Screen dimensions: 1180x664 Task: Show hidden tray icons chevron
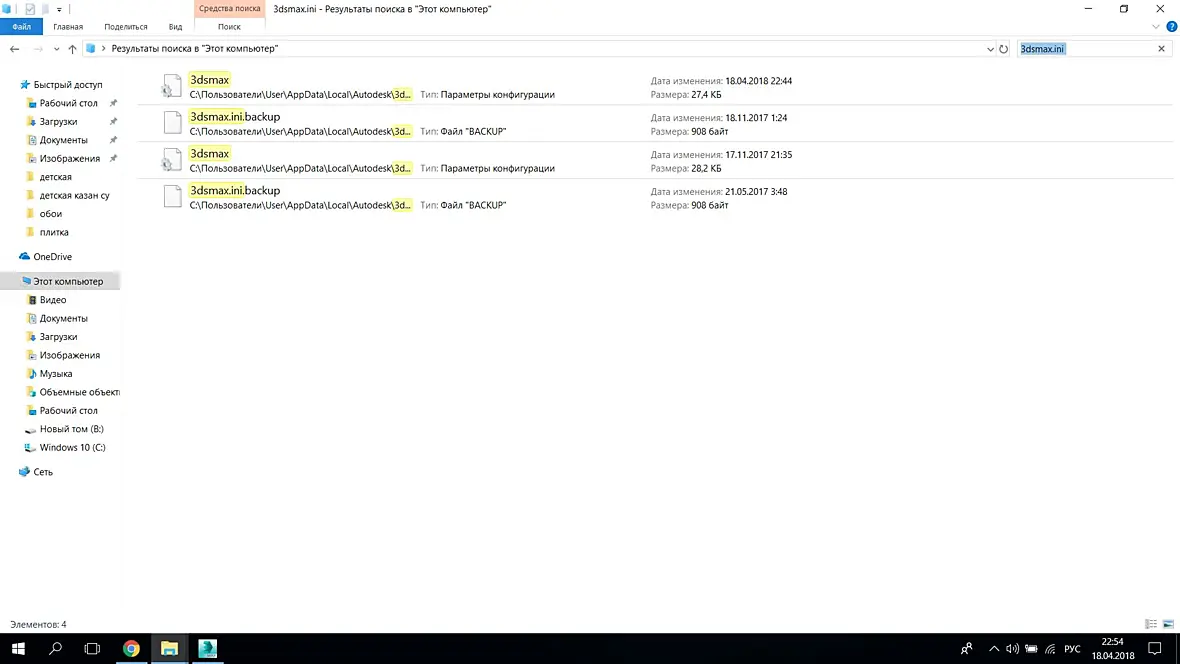tap(994, 648)
